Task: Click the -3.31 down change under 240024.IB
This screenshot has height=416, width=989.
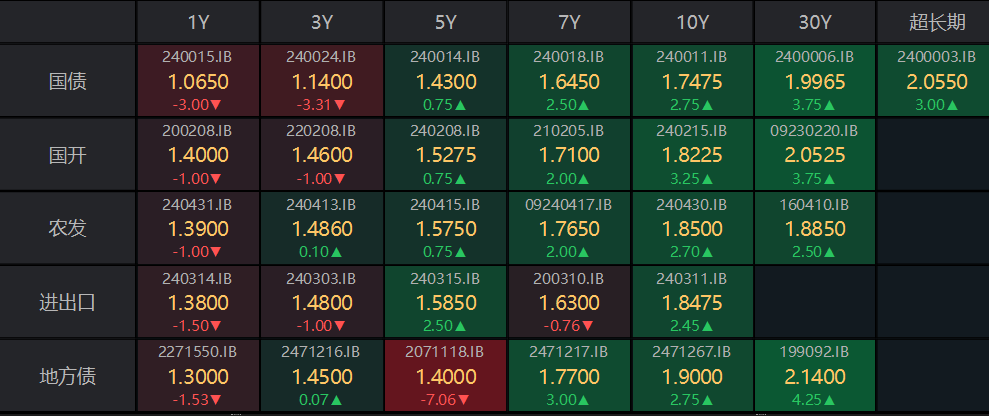Action: point(321,104)
